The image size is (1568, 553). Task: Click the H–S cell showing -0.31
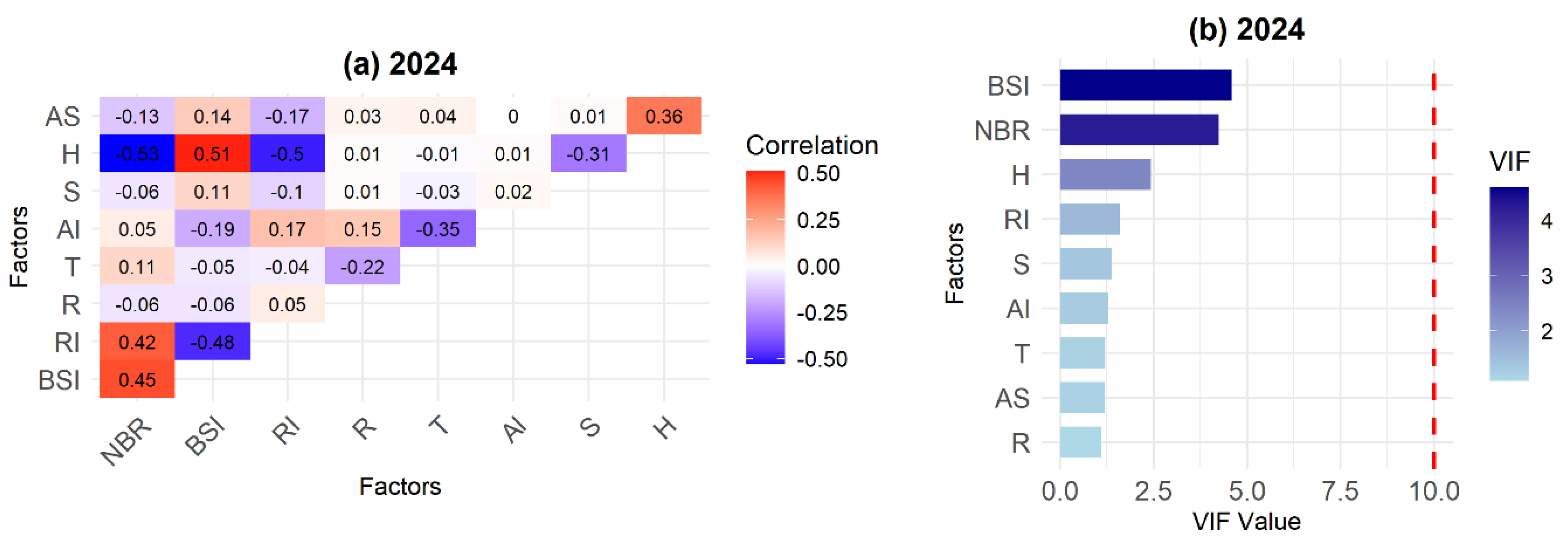tap(588, 153)
